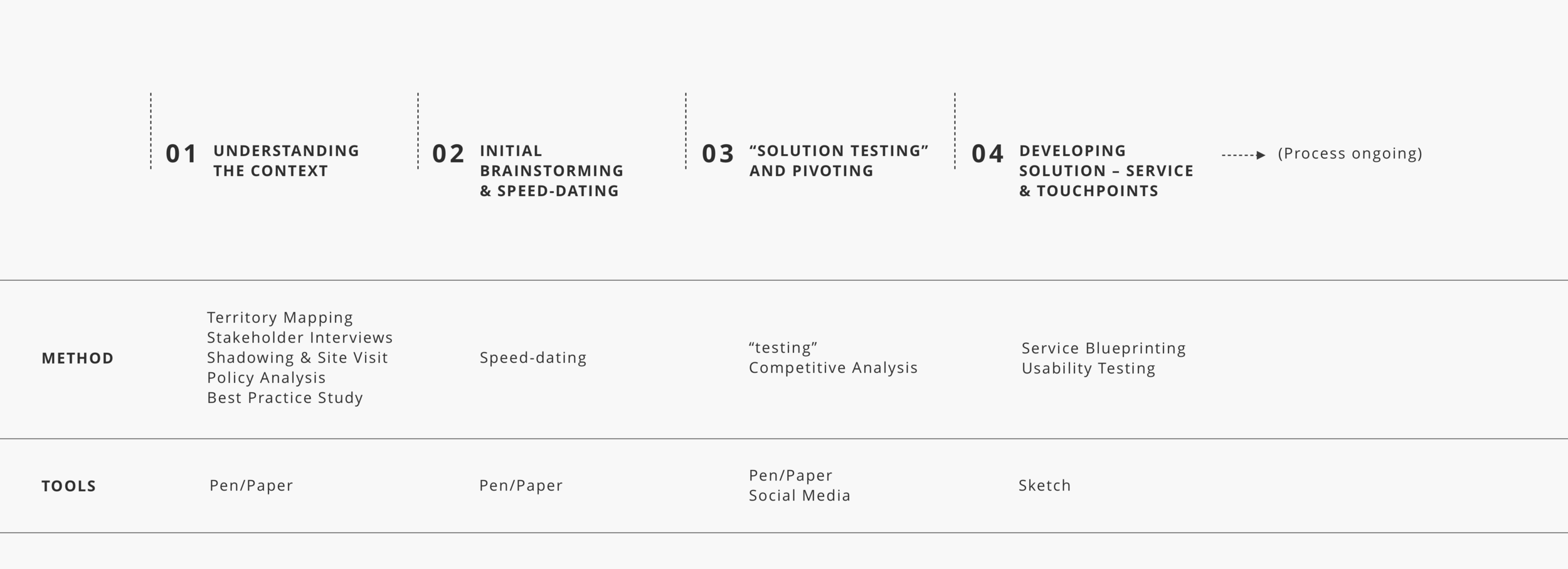Select the TOOLS row label
Screen dimensions: 1568x569
[69, 486]
